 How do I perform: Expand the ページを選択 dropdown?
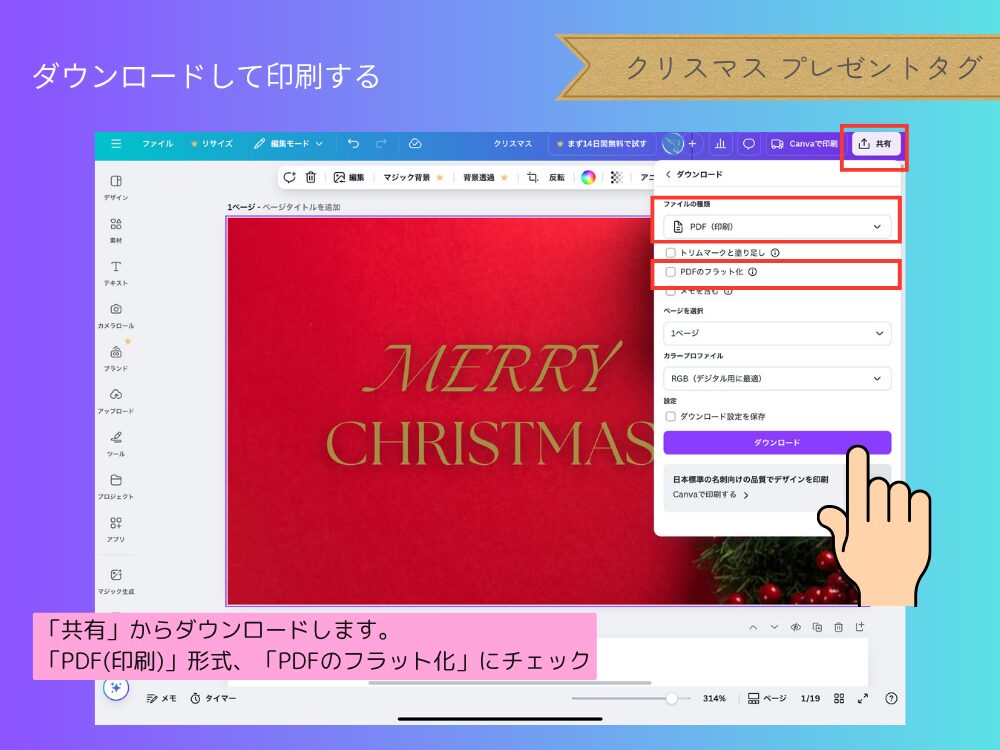777,333
